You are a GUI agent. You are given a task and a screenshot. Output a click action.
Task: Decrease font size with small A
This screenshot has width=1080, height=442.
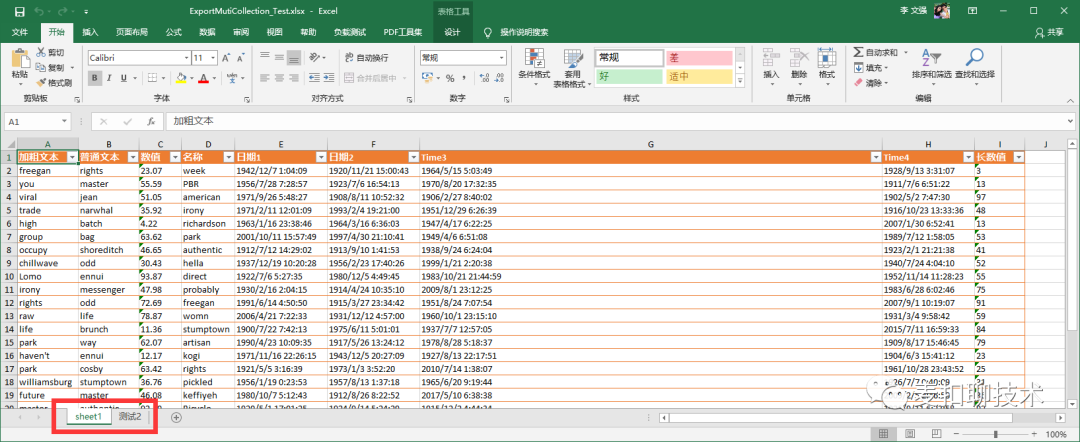click(x=242, y=58)
